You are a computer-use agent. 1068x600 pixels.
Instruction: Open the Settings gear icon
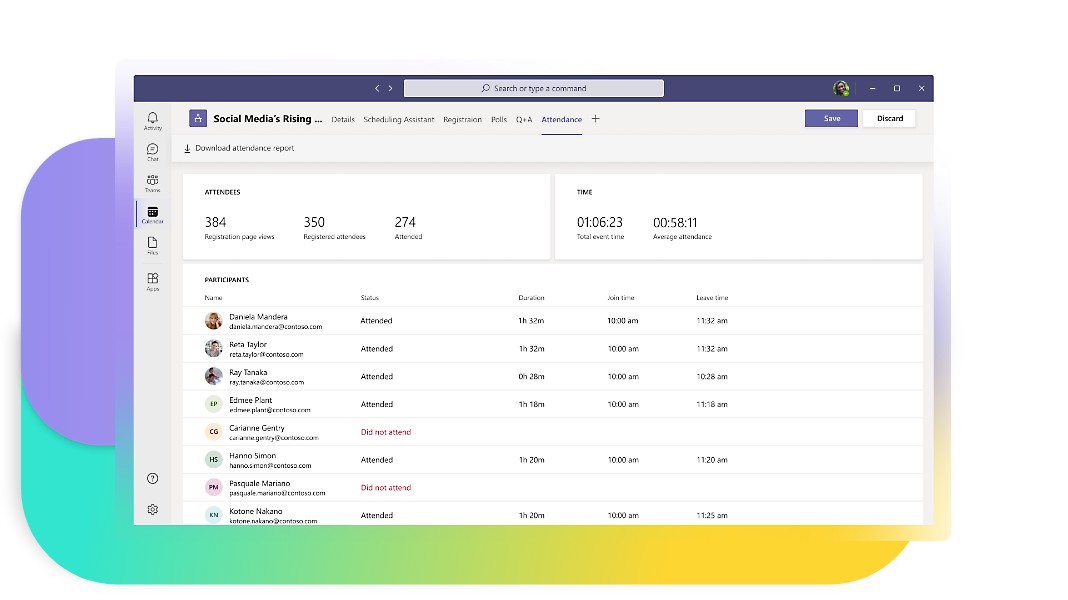(x=152, y=509)
